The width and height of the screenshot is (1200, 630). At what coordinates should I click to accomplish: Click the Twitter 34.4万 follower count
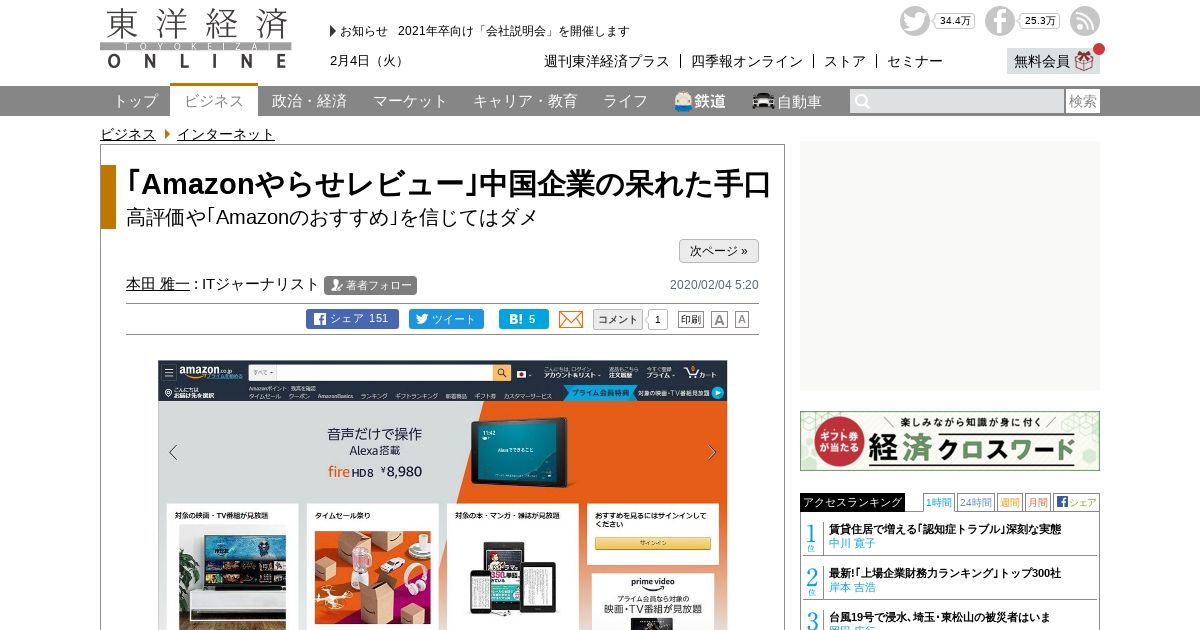tap(955, 21)
